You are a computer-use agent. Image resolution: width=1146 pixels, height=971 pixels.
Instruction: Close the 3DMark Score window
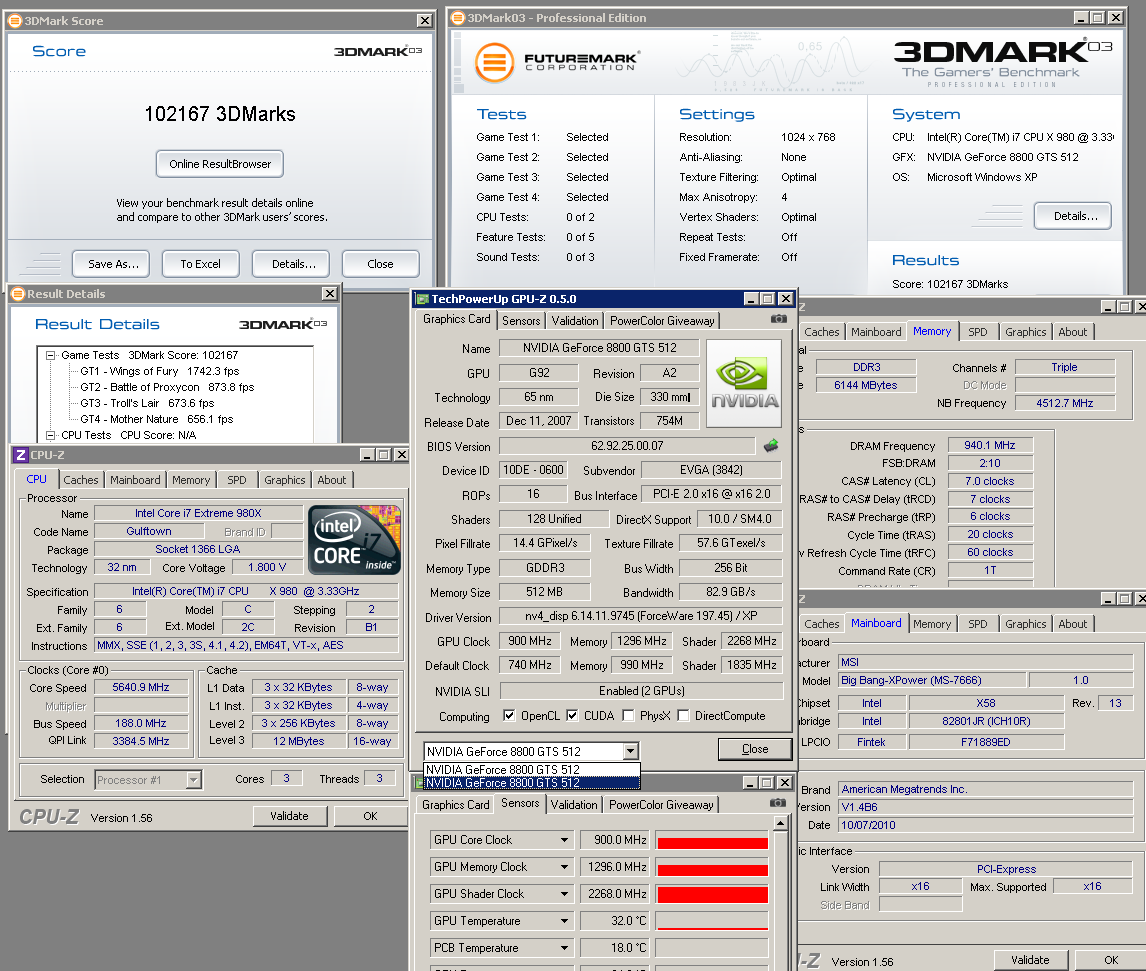[425, 20]
